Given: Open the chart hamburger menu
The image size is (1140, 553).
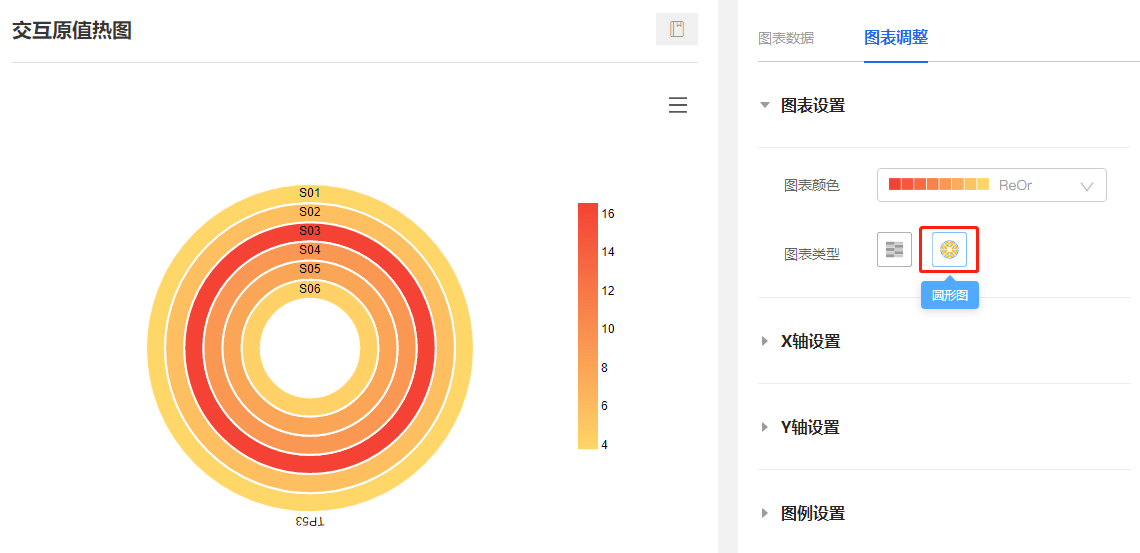Looking at the screenshot, I should coord(678,105).
